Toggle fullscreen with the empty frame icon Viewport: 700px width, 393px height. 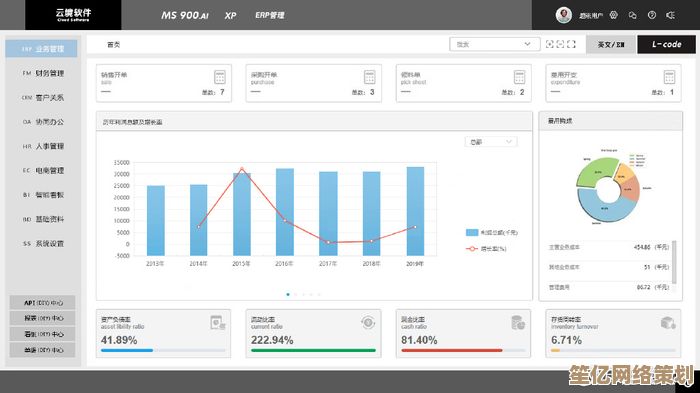[571, 44]
